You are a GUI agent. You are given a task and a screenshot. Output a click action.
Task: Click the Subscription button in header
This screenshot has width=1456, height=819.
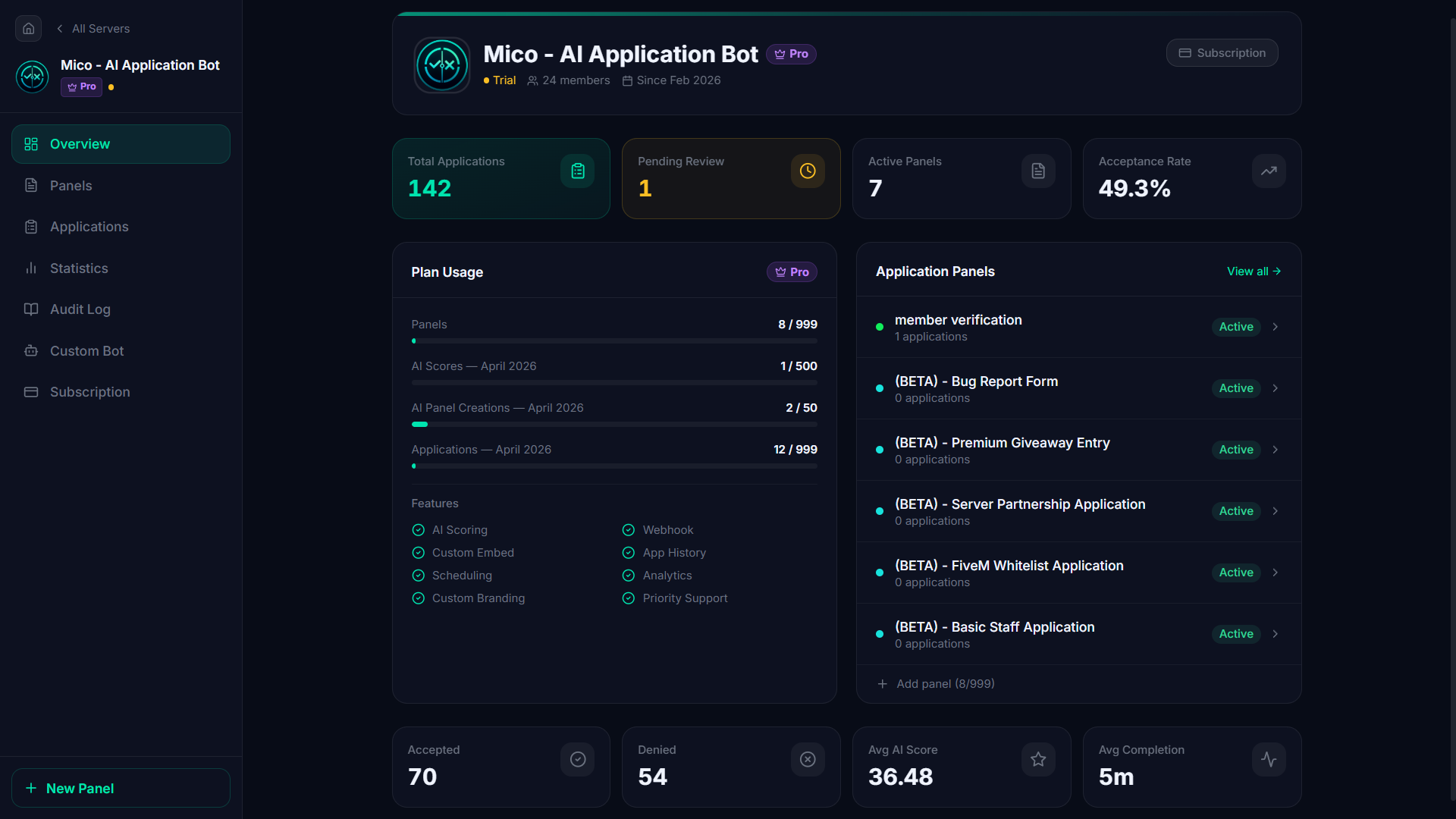coord(1222,53)
